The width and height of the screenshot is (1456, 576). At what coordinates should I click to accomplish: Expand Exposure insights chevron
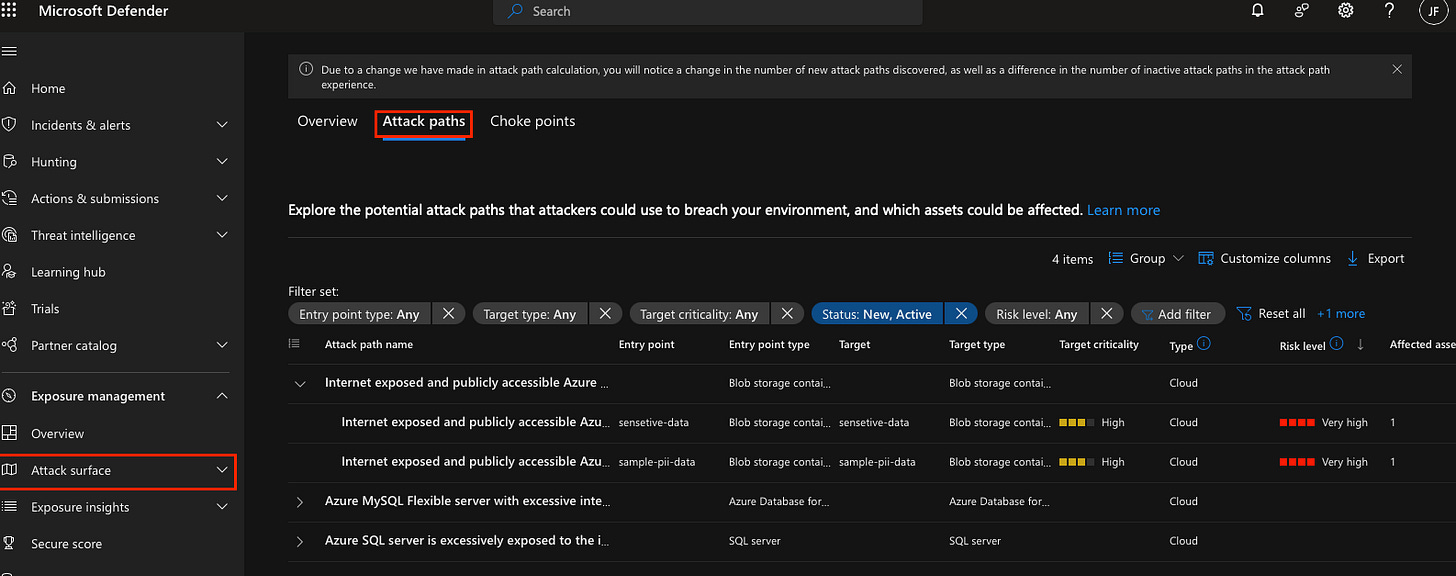pyautogui.click(x=222, y=507)
